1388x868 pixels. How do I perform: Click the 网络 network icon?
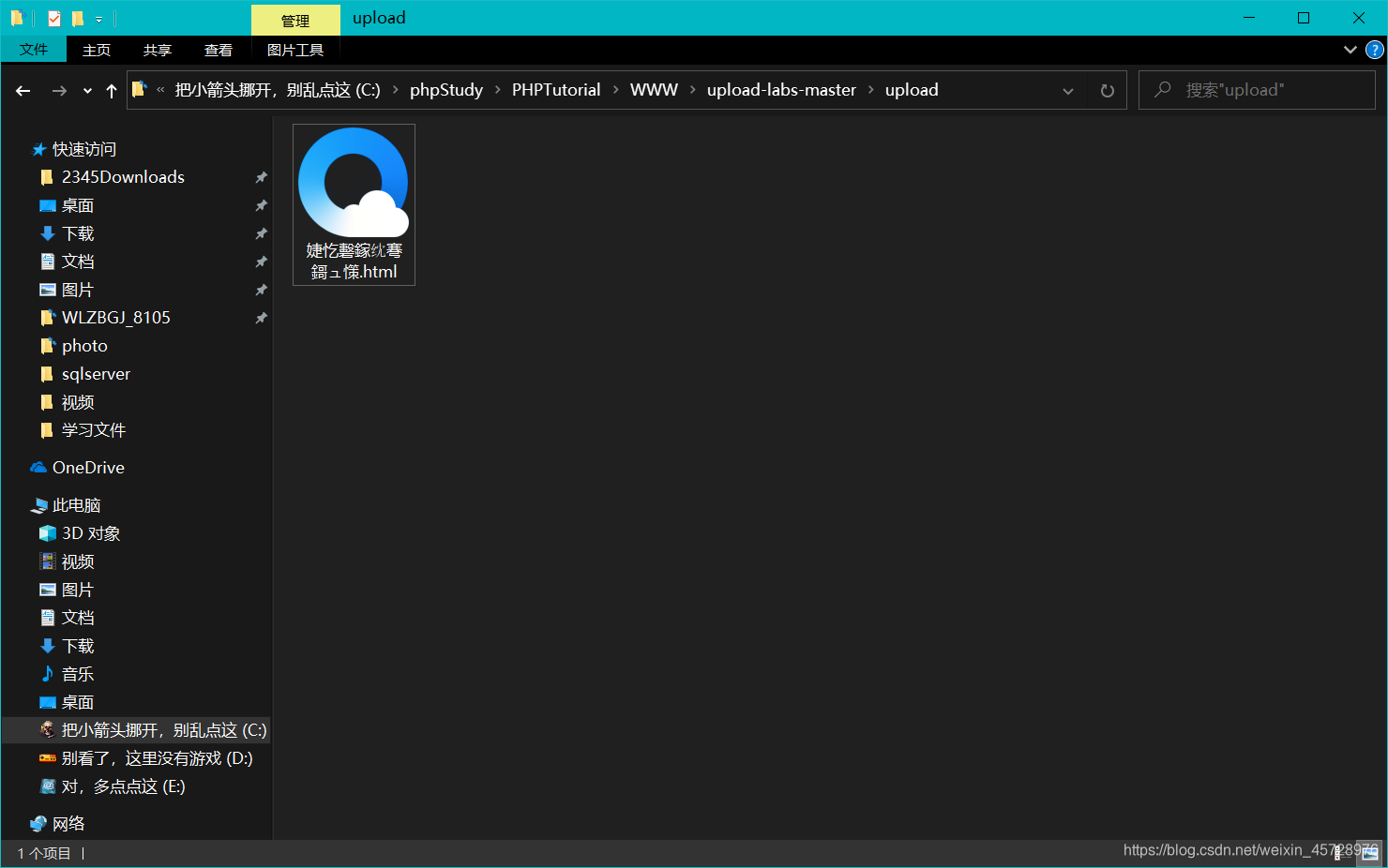click(38, 824)
